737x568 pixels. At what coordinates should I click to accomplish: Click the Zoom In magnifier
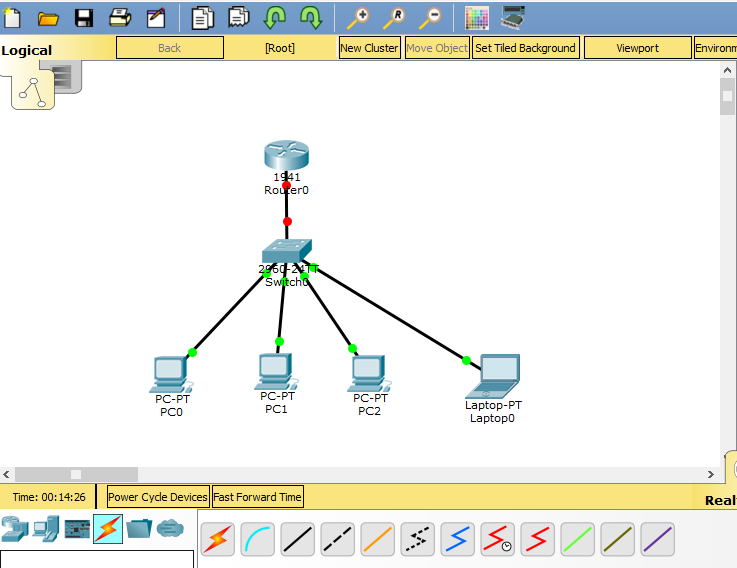click(357, 17)
